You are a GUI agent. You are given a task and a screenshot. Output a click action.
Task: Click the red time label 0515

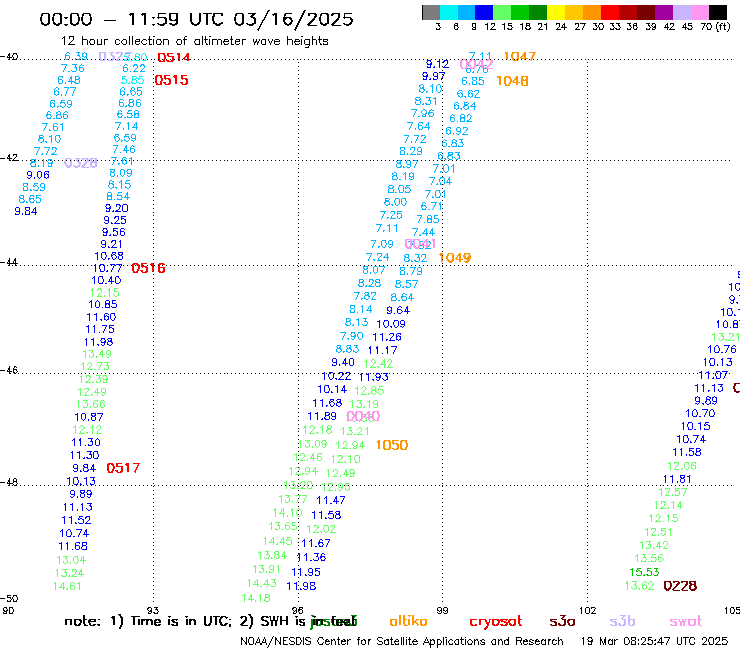pos(172,80)
